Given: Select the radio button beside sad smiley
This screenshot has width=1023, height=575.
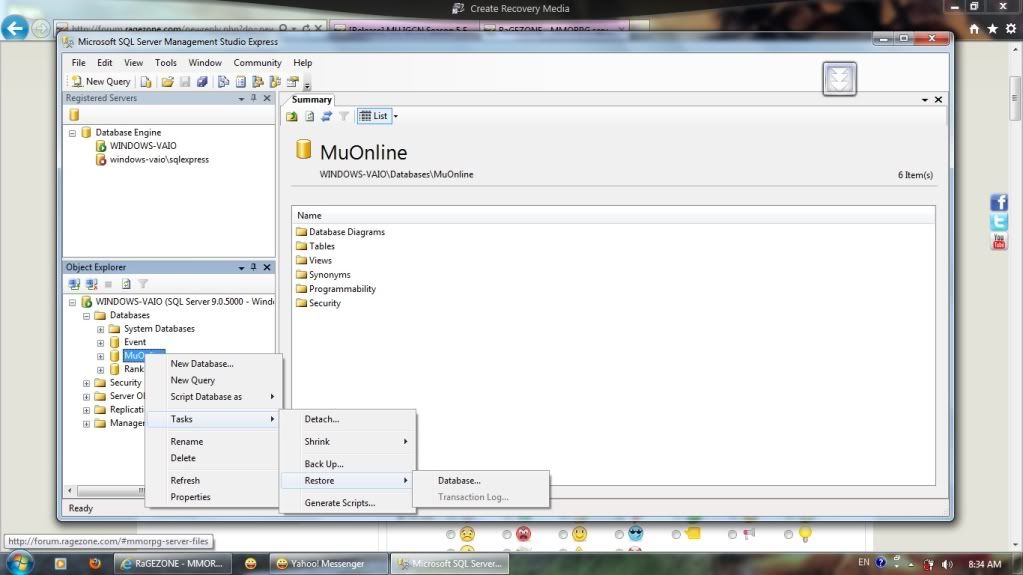Looking at the screenshot, I should [x=451, y=535].
